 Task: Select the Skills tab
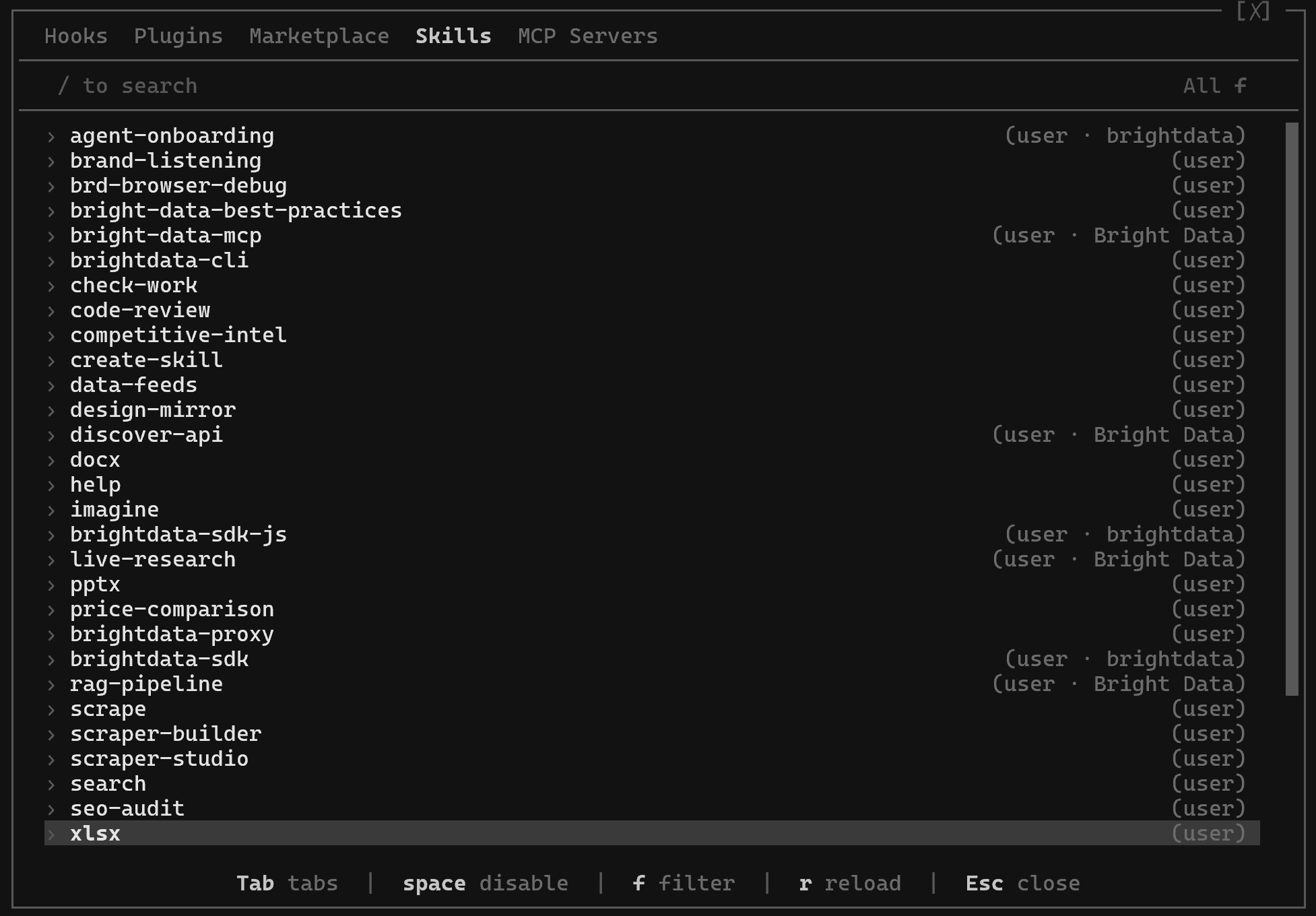[x=453, y=36]
